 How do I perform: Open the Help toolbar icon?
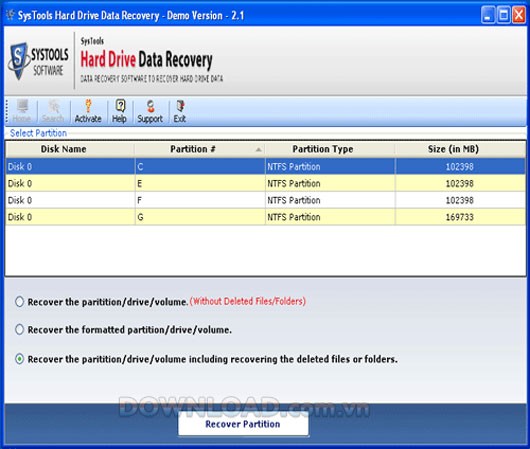(x=119, y=111)
